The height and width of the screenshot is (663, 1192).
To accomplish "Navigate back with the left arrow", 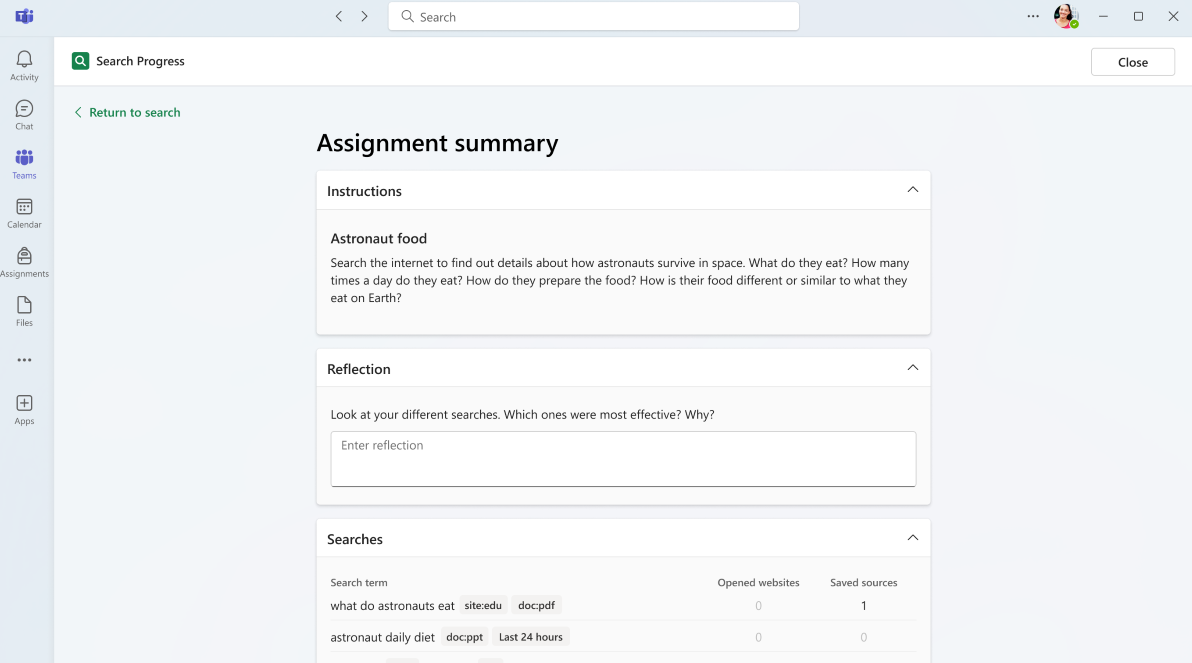I will [339, 16].
